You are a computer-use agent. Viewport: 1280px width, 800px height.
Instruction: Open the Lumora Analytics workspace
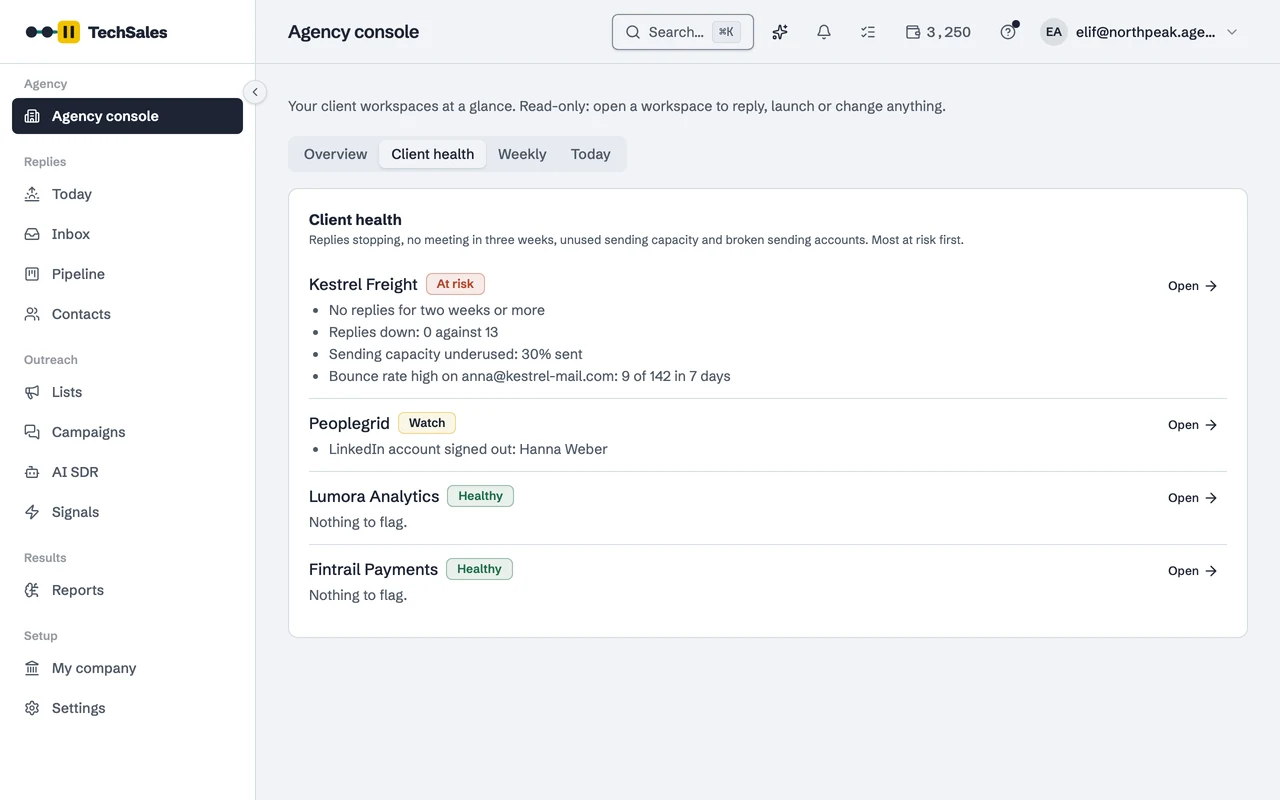click(1193, 498)
